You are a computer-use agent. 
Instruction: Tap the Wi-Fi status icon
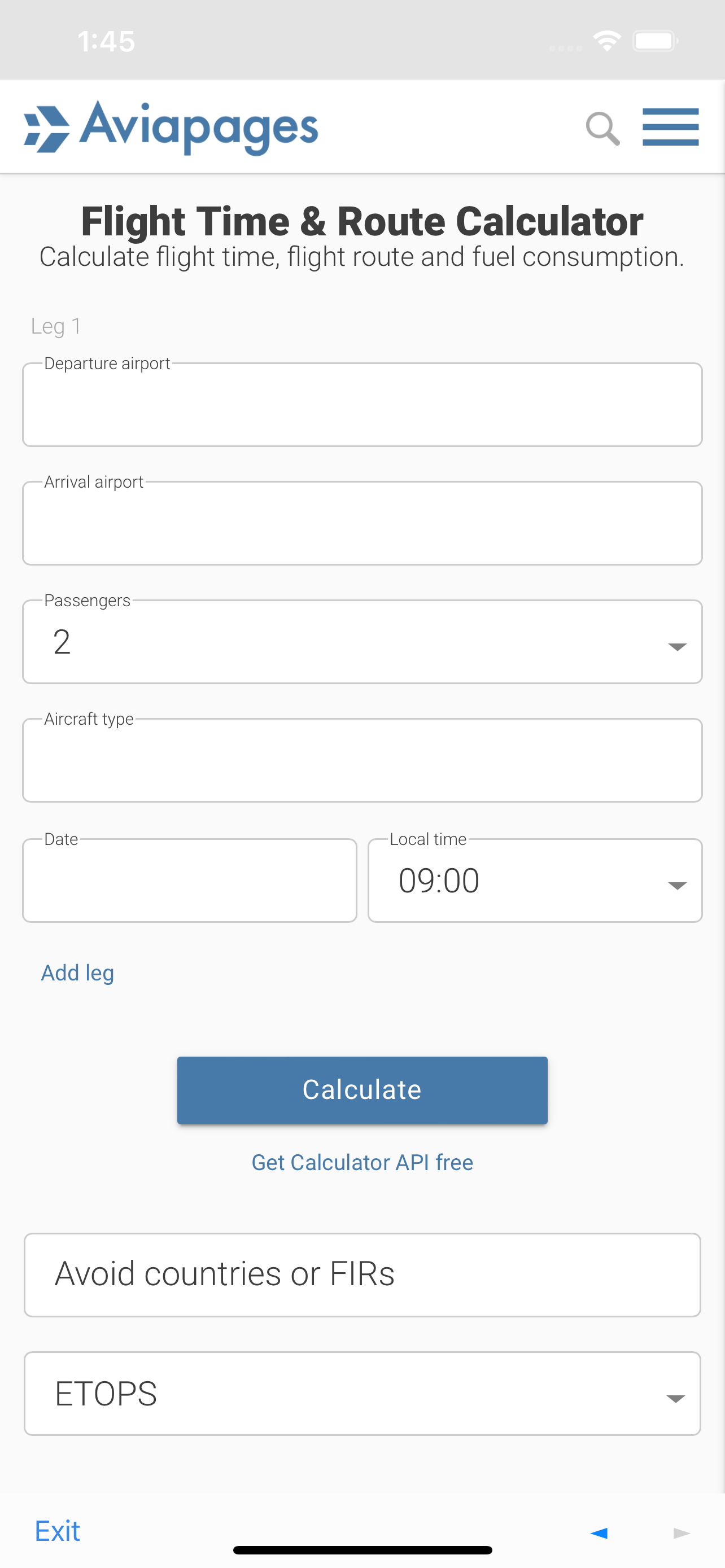606,41
